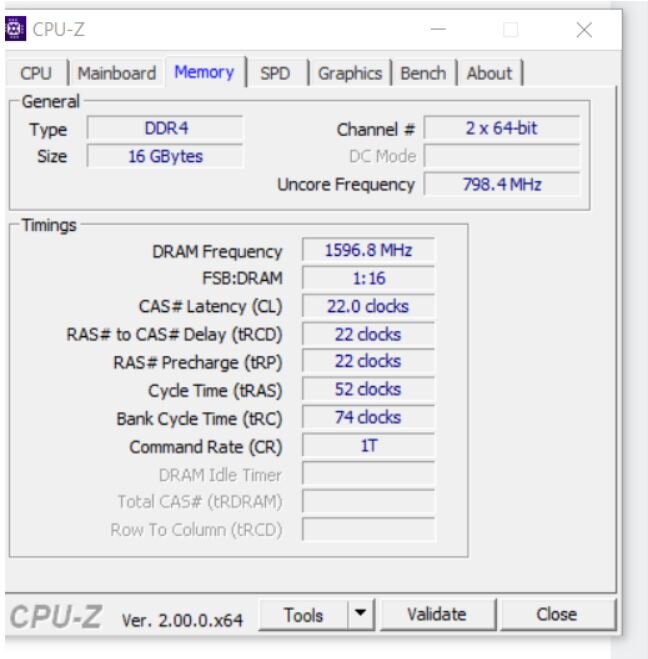Click the 74 clocks tRC value
The height and width of the screenshot is (659, 648).
(368, 417)
